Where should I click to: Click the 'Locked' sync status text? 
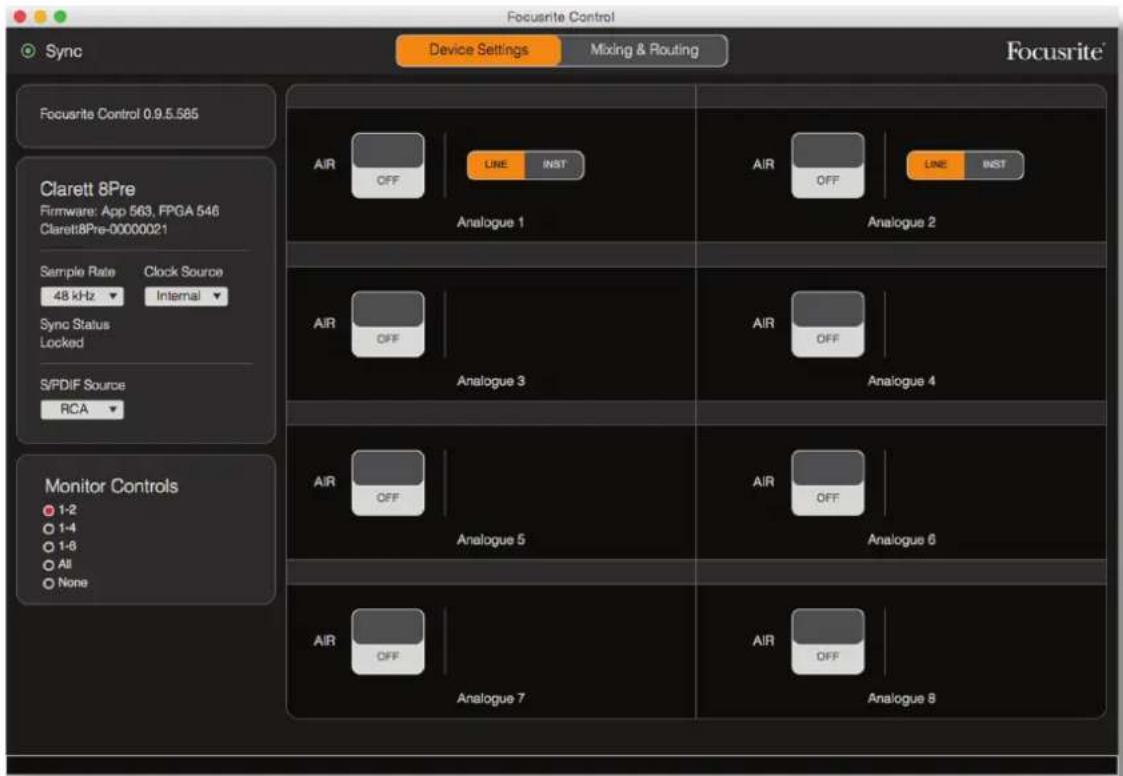[62, 343]
